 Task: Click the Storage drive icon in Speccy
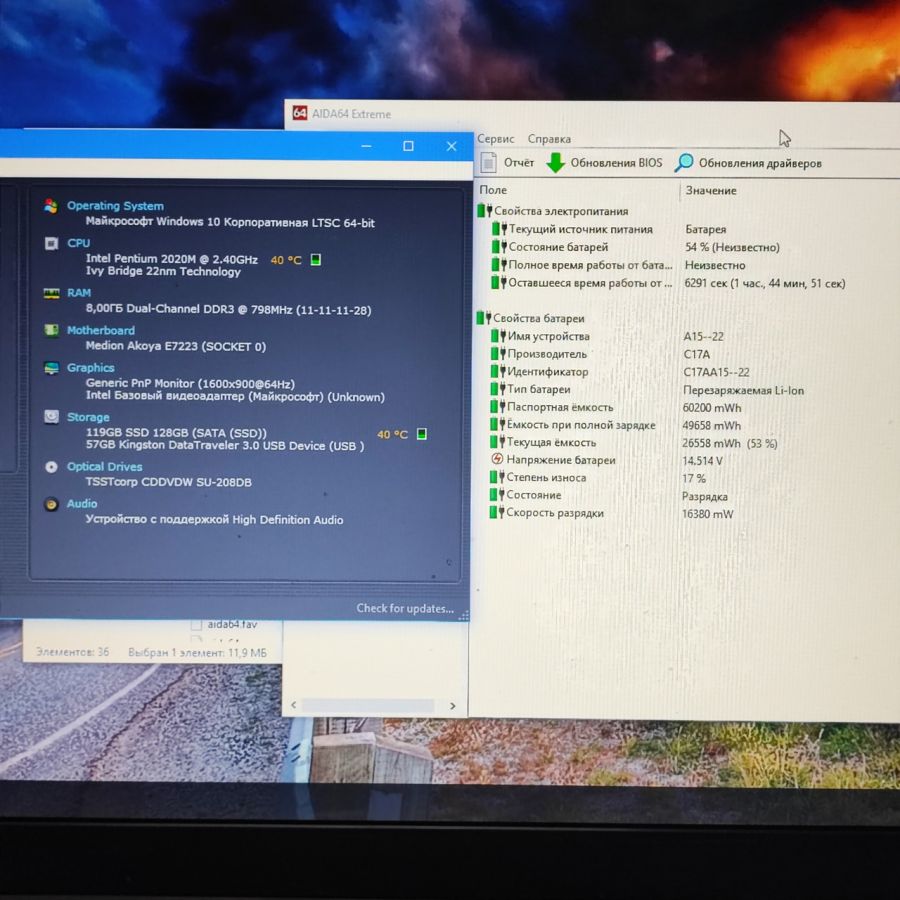51,417
